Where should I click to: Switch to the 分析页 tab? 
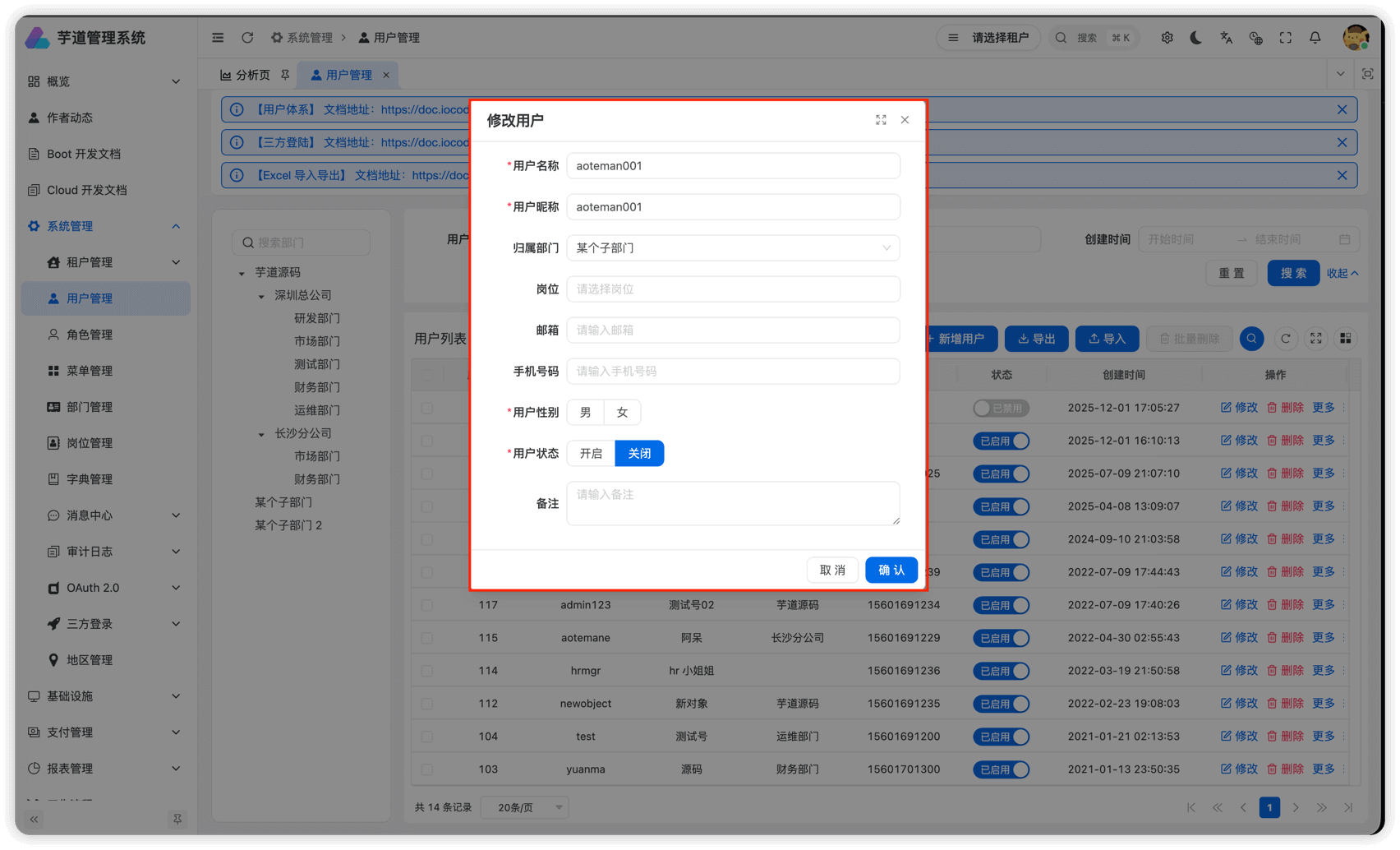click(x=246, y=75)
